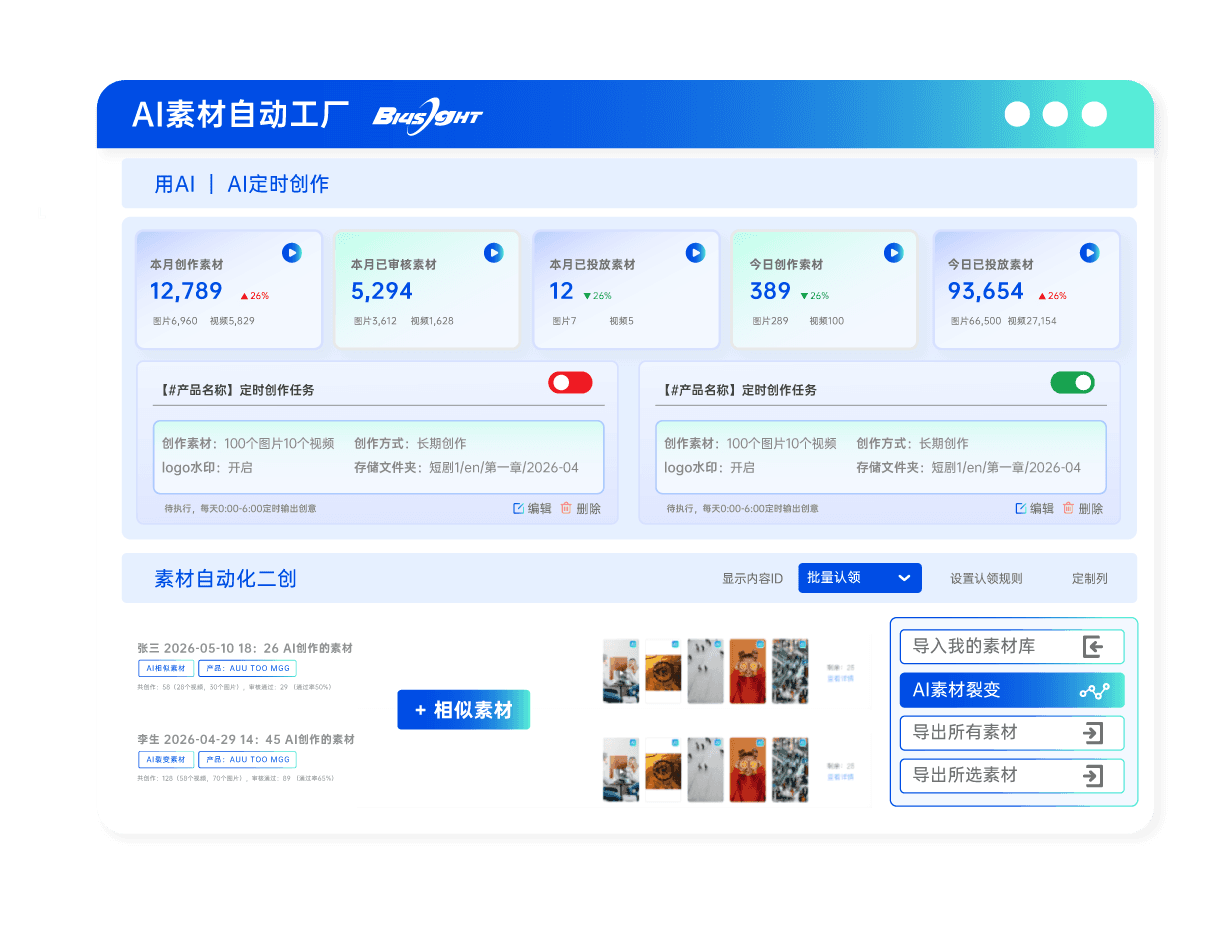The height and width of the screenshot is (933, 1224).
Task: Open orange circle thumbnail in 李生 row
Action: tap(663, 769)
